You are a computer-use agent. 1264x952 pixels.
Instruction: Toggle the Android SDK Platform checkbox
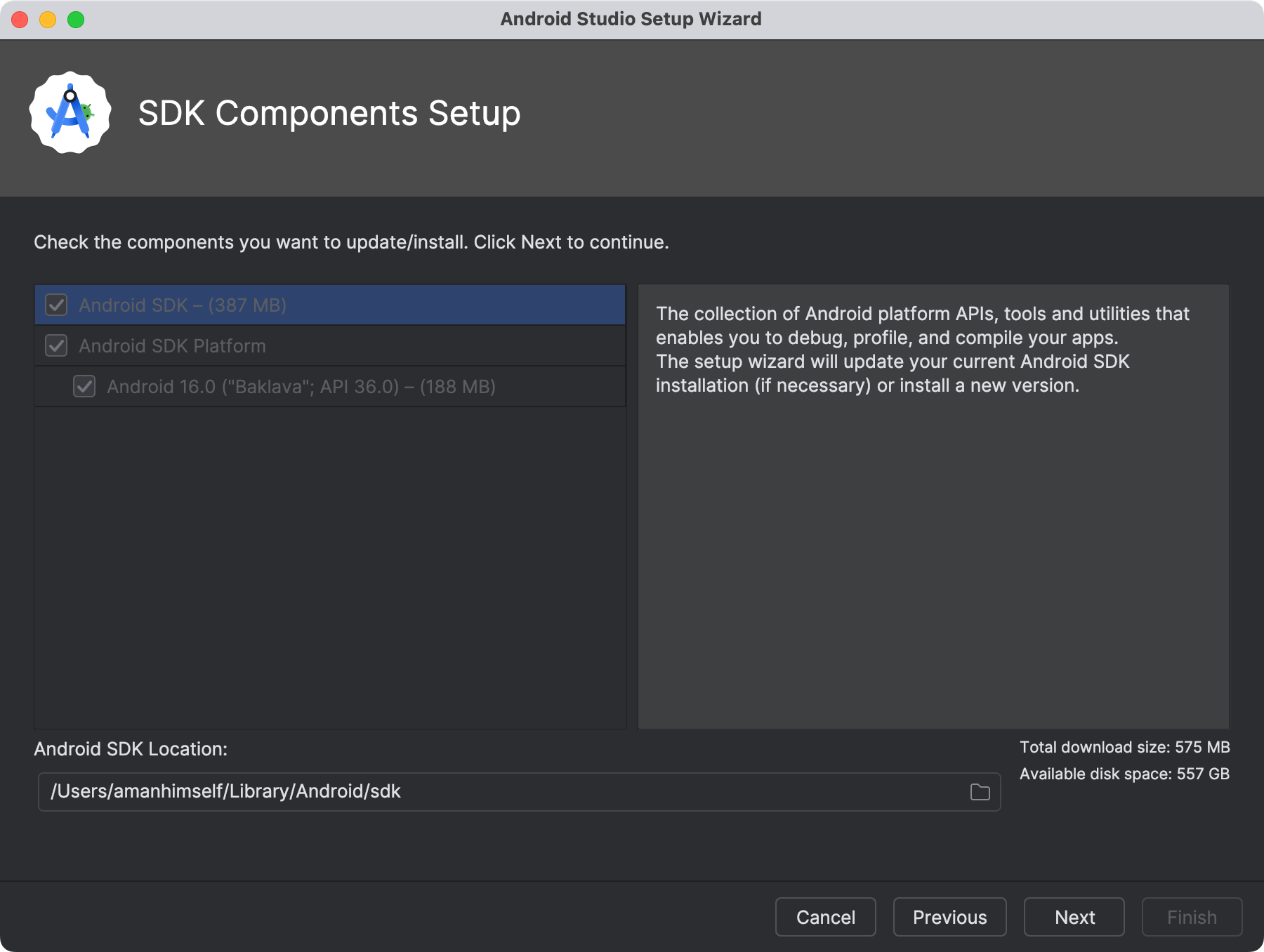[x=55, y=345]
